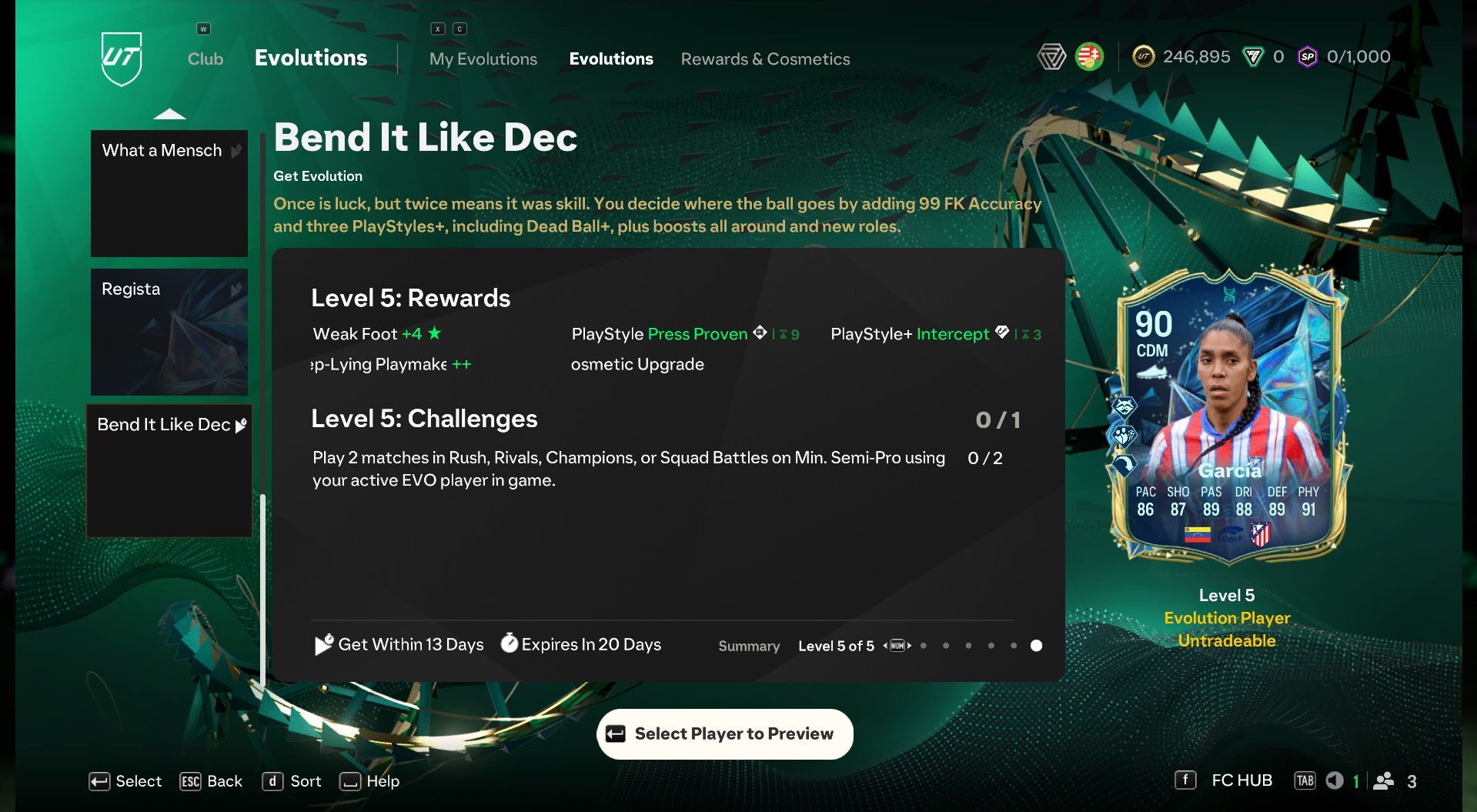Image resolution: width=1477 pixels, height=812 pixels.
Task: Select the third level page dot
Action: pyautogui.click(x=968, y=646)
